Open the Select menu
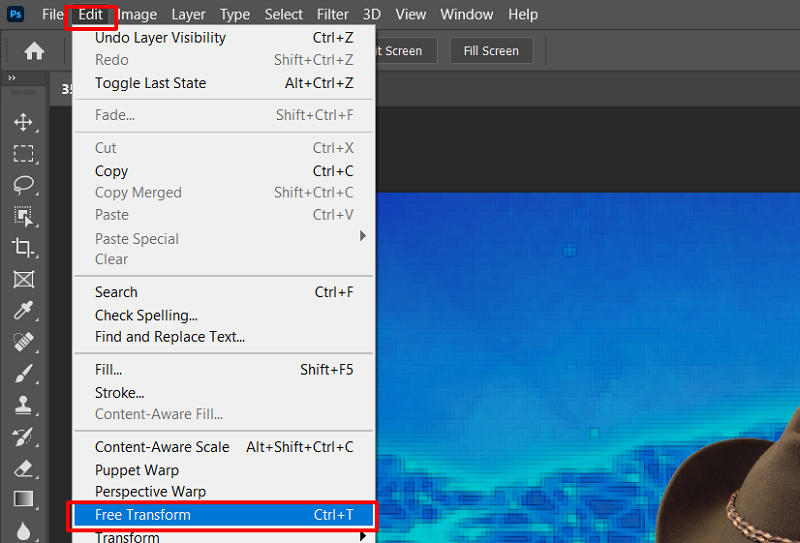The height and width of the screenshot is (543, 800). [284, 14]
